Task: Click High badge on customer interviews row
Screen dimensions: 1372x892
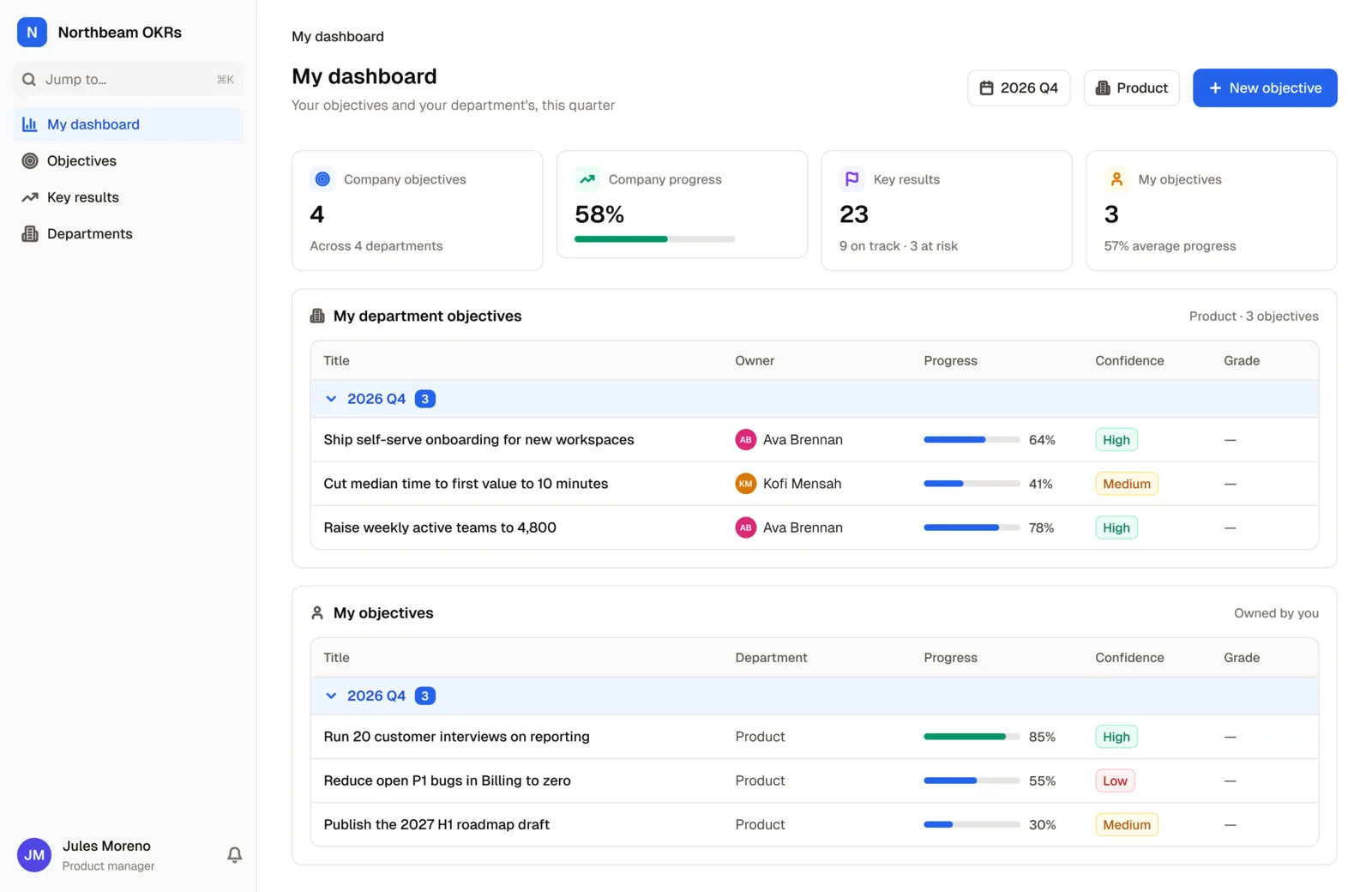Action: pos(1116,737)
